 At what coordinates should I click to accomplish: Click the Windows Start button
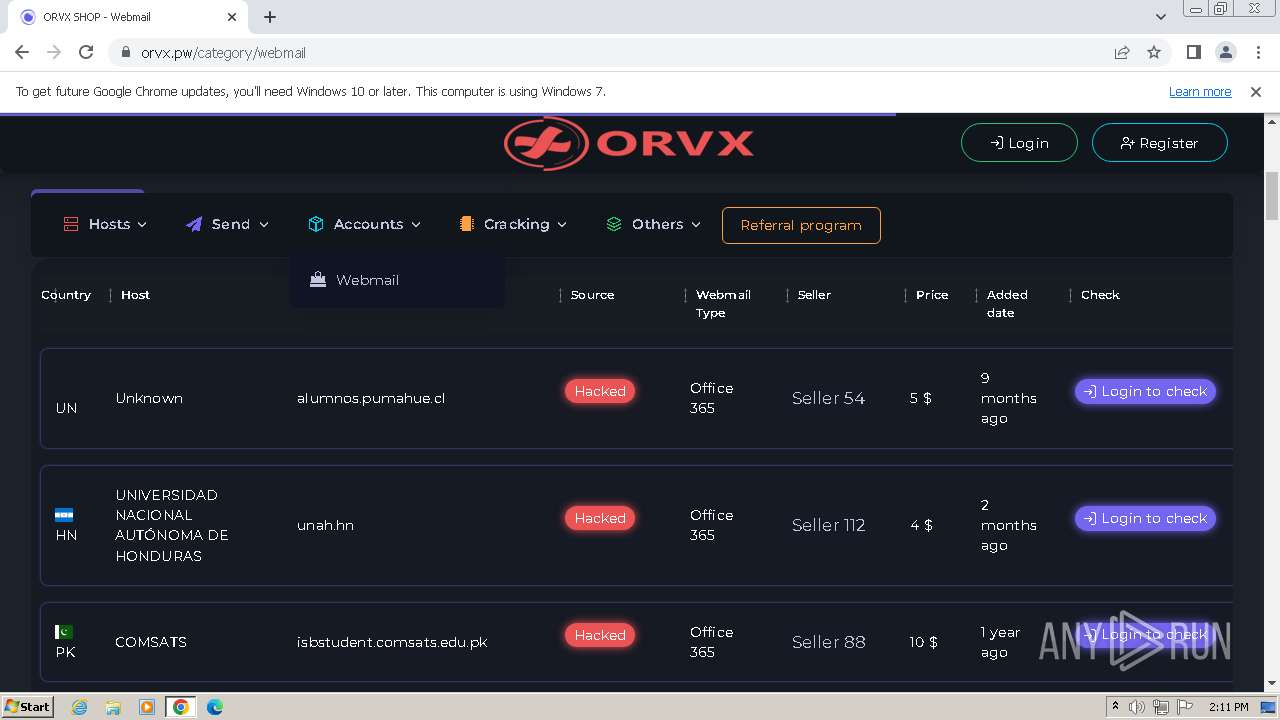pos(27,707)
